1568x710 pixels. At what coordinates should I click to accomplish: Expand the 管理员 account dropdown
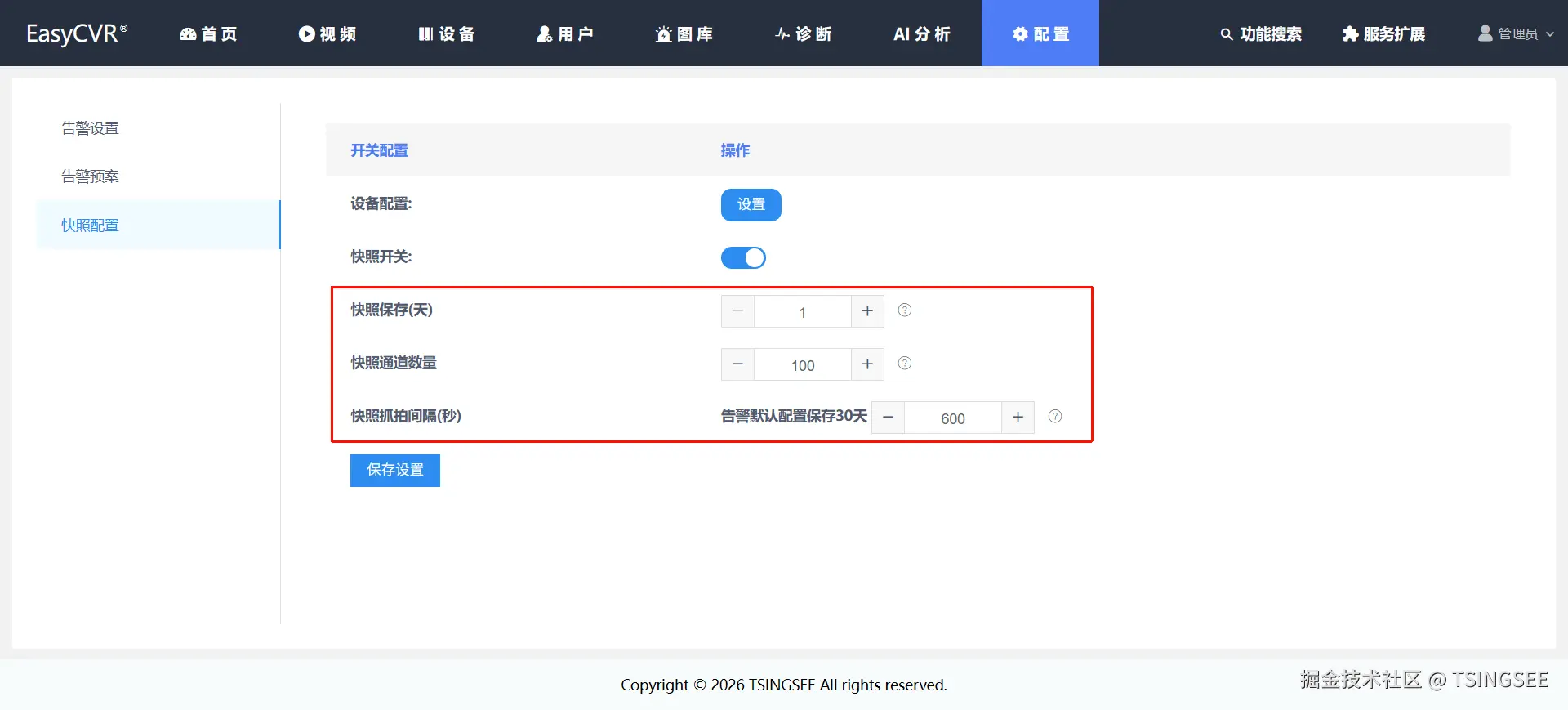(x=1517, y=33)
